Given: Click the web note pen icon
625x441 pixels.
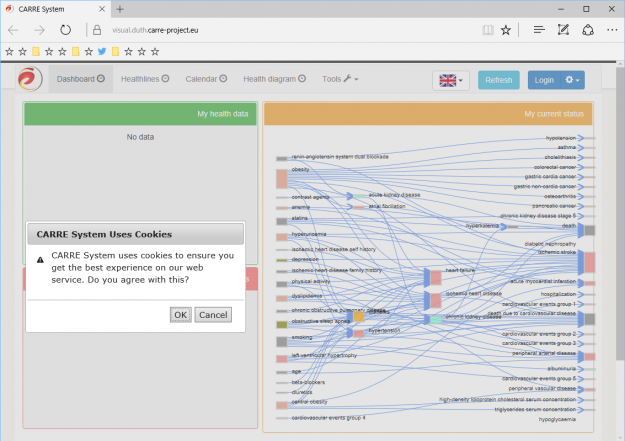Looking at the screenshot, I should coord(563,30).
